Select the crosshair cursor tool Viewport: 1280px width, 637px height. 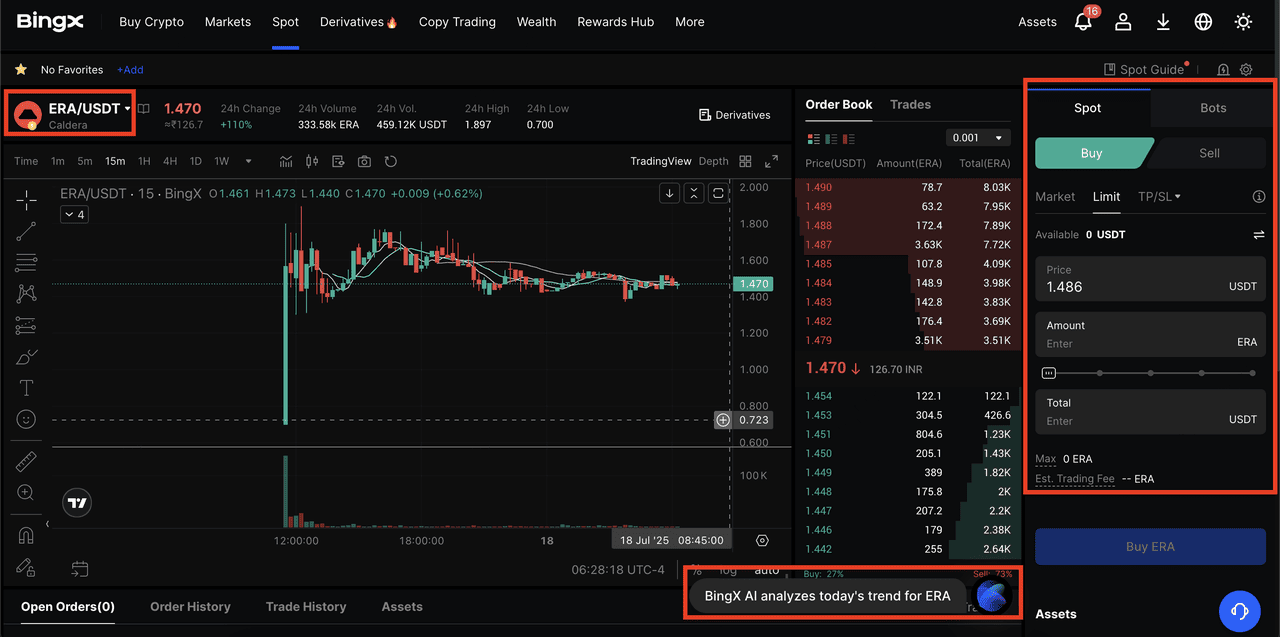point(26,200)
